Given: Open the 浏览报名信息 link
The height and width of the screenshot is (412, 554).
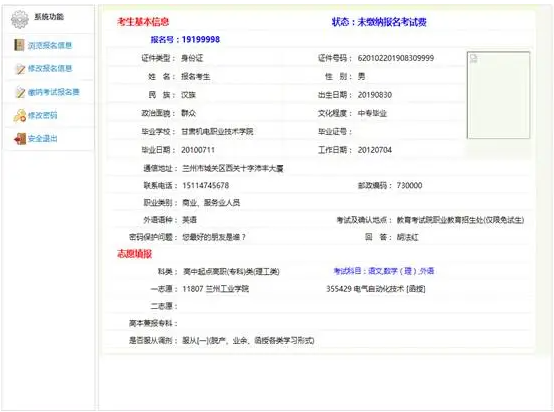Looking at the screenshot, I should [x=50, y=45].
